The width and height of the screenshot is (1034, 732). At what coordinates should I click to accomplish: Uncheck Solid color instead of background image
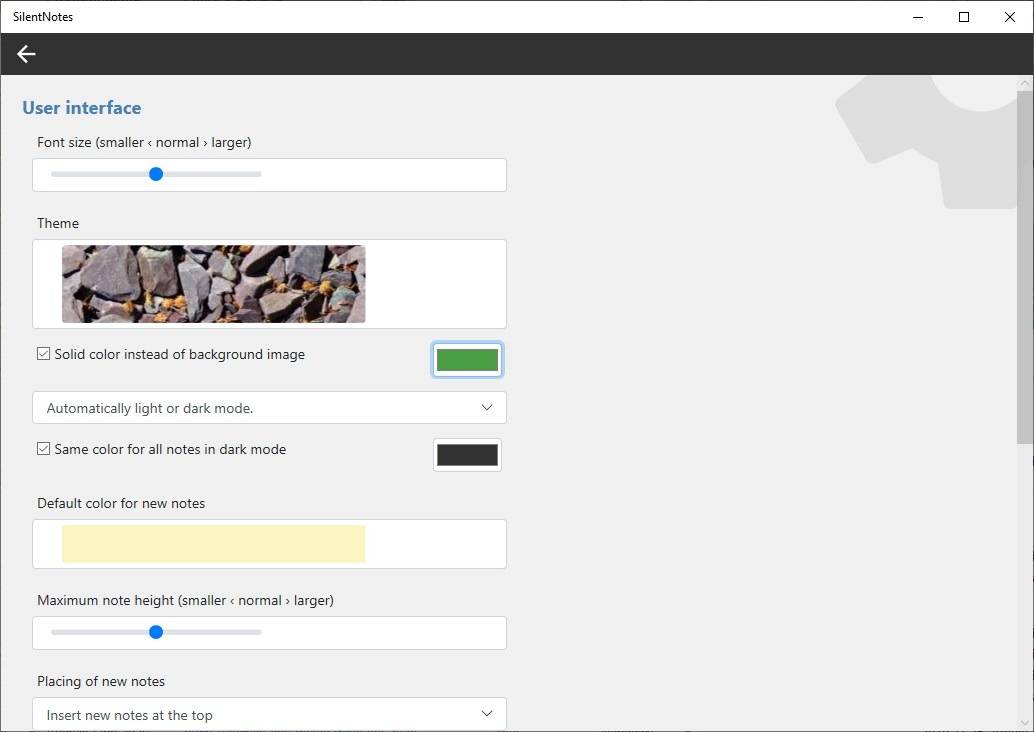[x=44, y=354]
